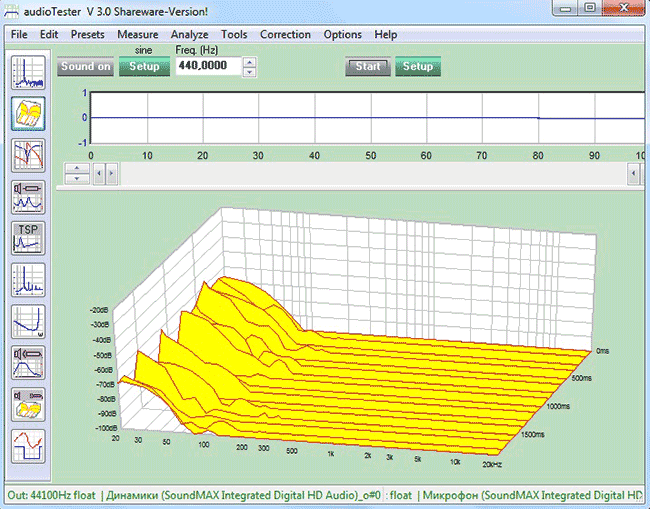Click the left scroll arrow below the time graph
The width and height of the screenshot is (650, 509).
click(x=99, y=174)
